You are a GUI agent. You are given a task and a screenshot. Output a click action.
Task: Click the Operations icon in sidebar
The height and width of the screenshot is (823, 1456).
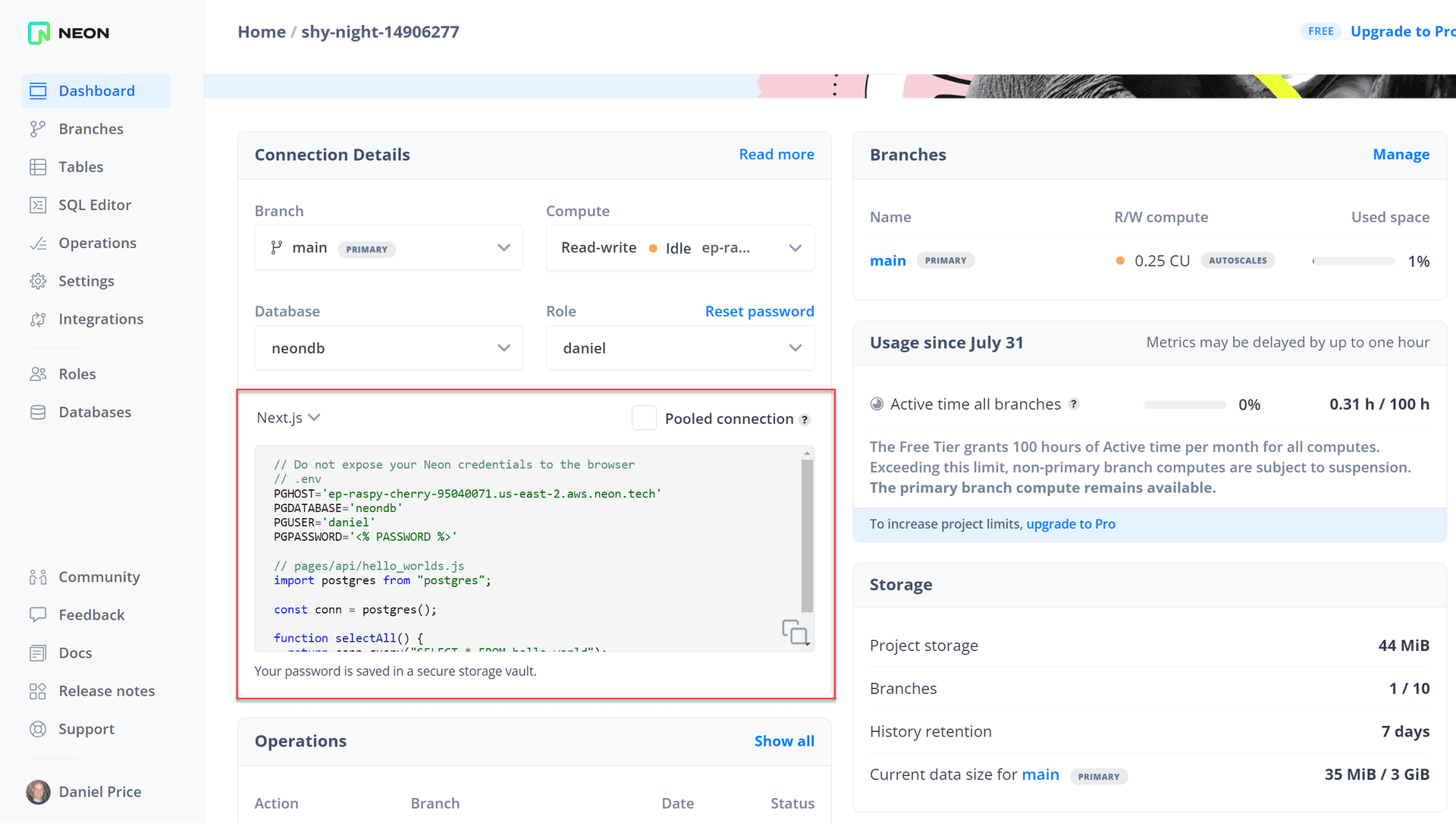click(38, 243)
